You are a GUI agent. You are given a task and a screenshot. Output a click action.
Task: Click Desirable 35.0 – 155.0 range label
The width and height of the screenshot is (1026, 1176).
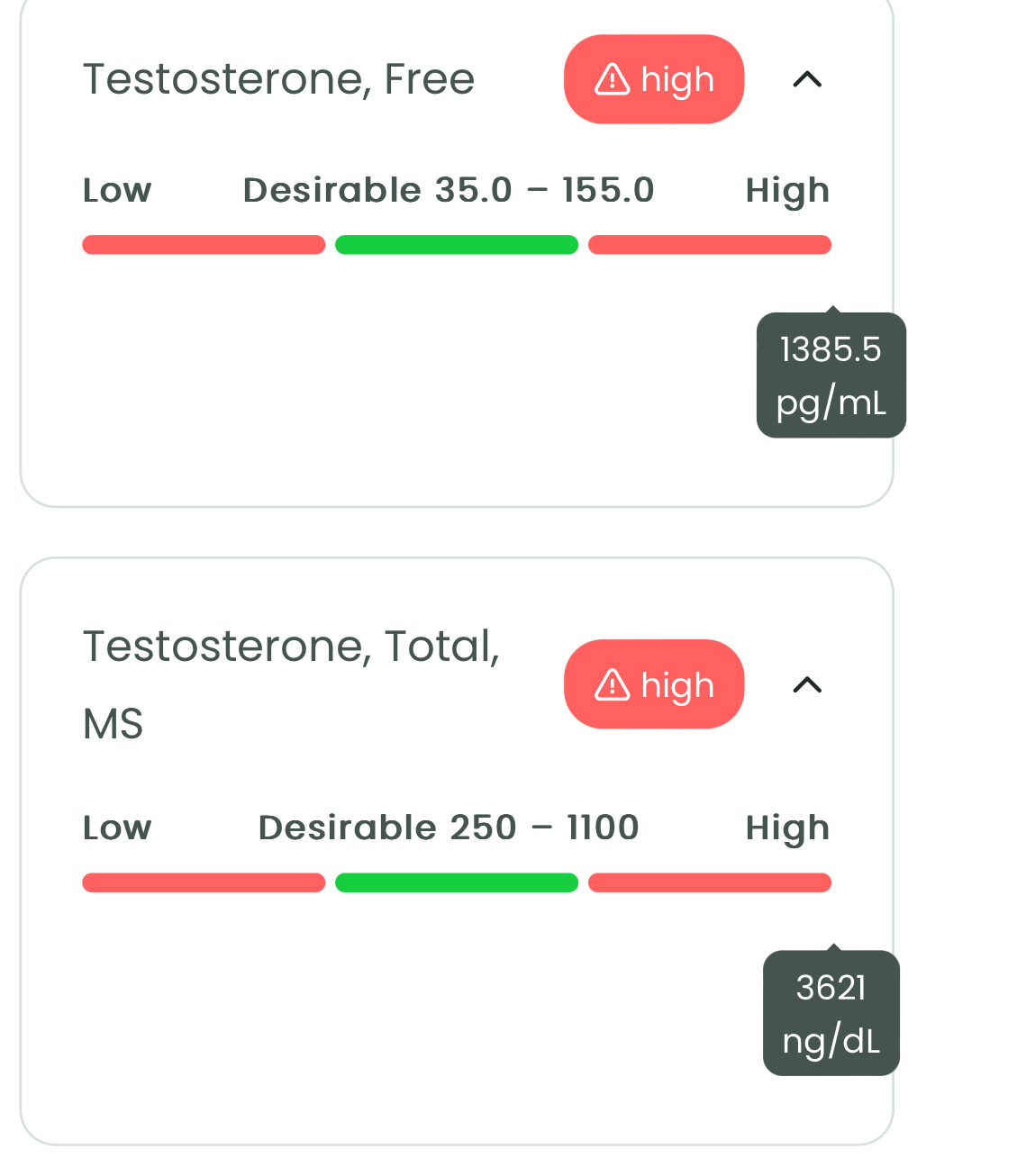449,190
